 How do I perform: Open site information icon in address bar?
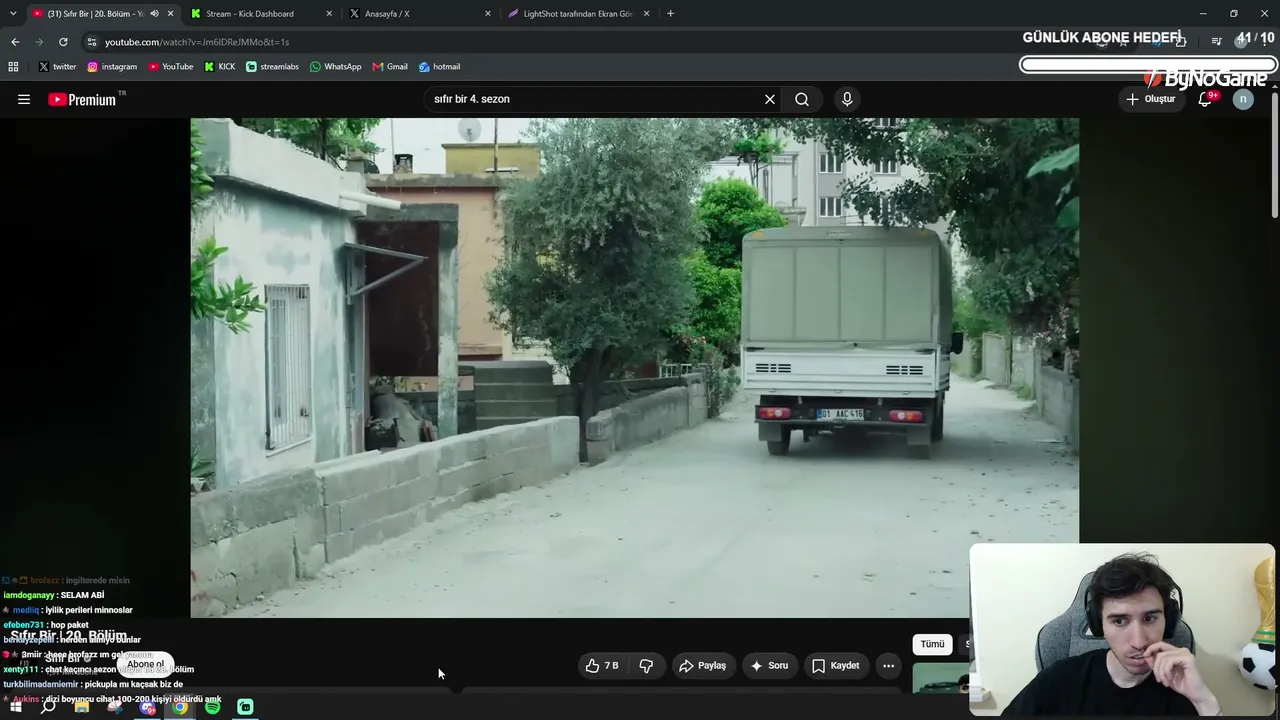tap(91, 42)
